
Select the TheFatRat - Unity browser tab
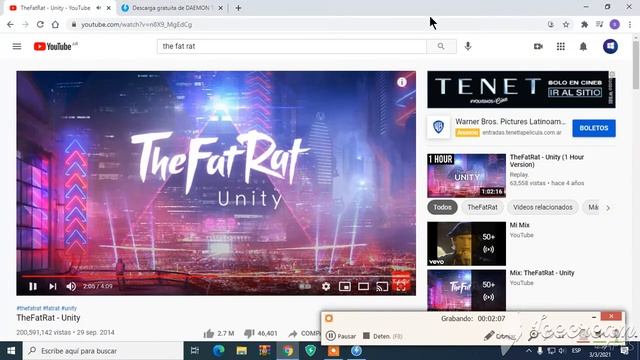(55, 8)
